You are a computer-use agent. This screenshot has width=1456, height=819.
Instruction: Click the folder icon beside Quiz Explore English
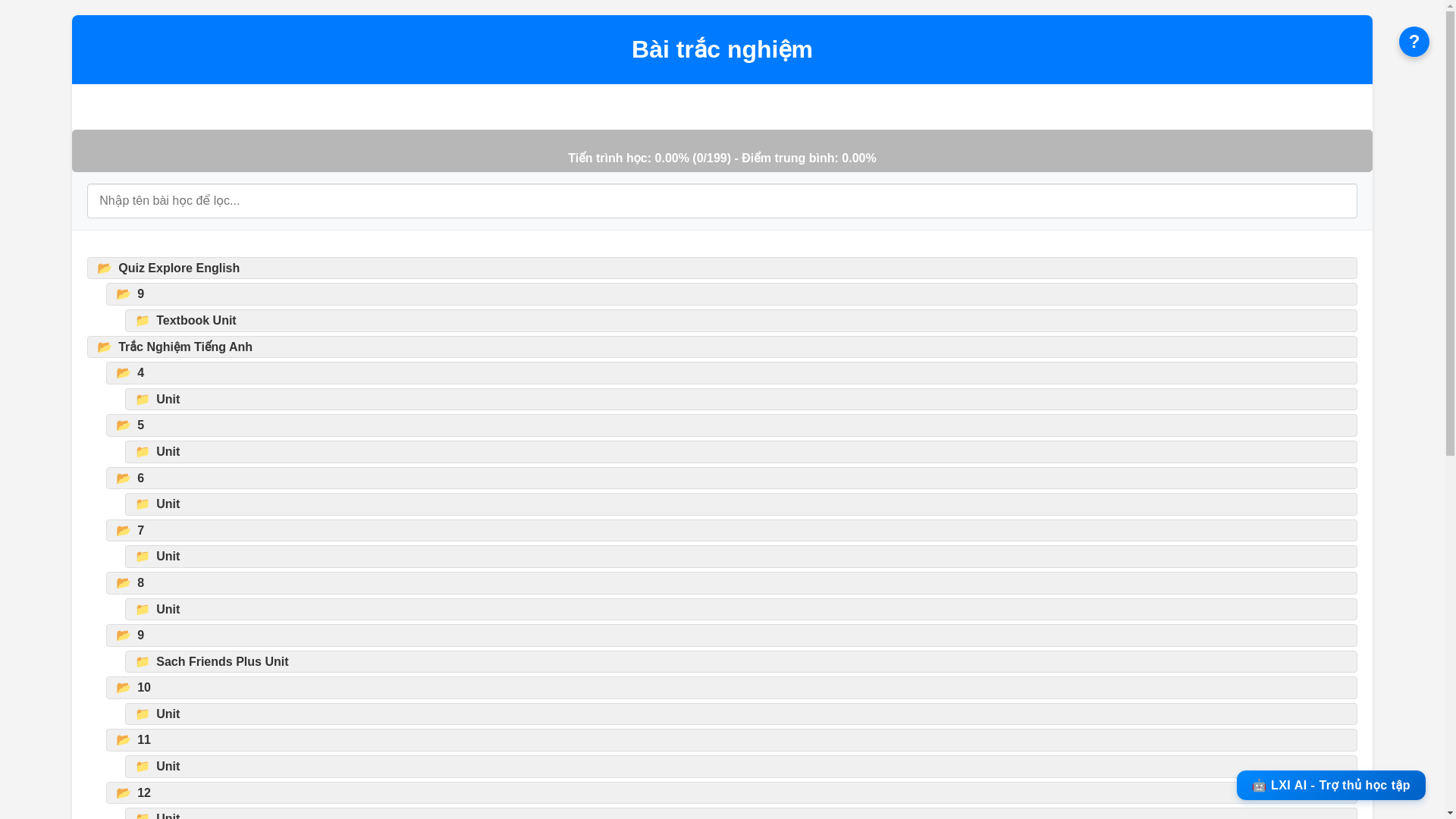tap(105, 268)
